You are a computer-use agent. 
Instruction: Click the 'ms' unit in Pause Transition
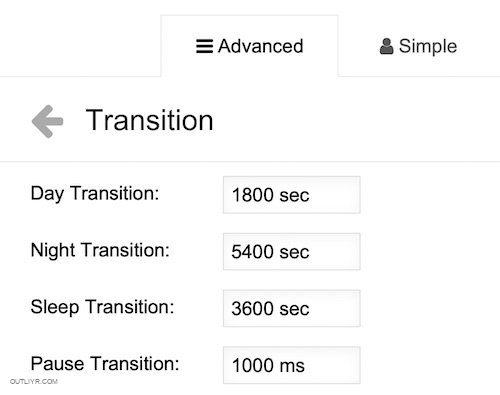tap(292, 366)
